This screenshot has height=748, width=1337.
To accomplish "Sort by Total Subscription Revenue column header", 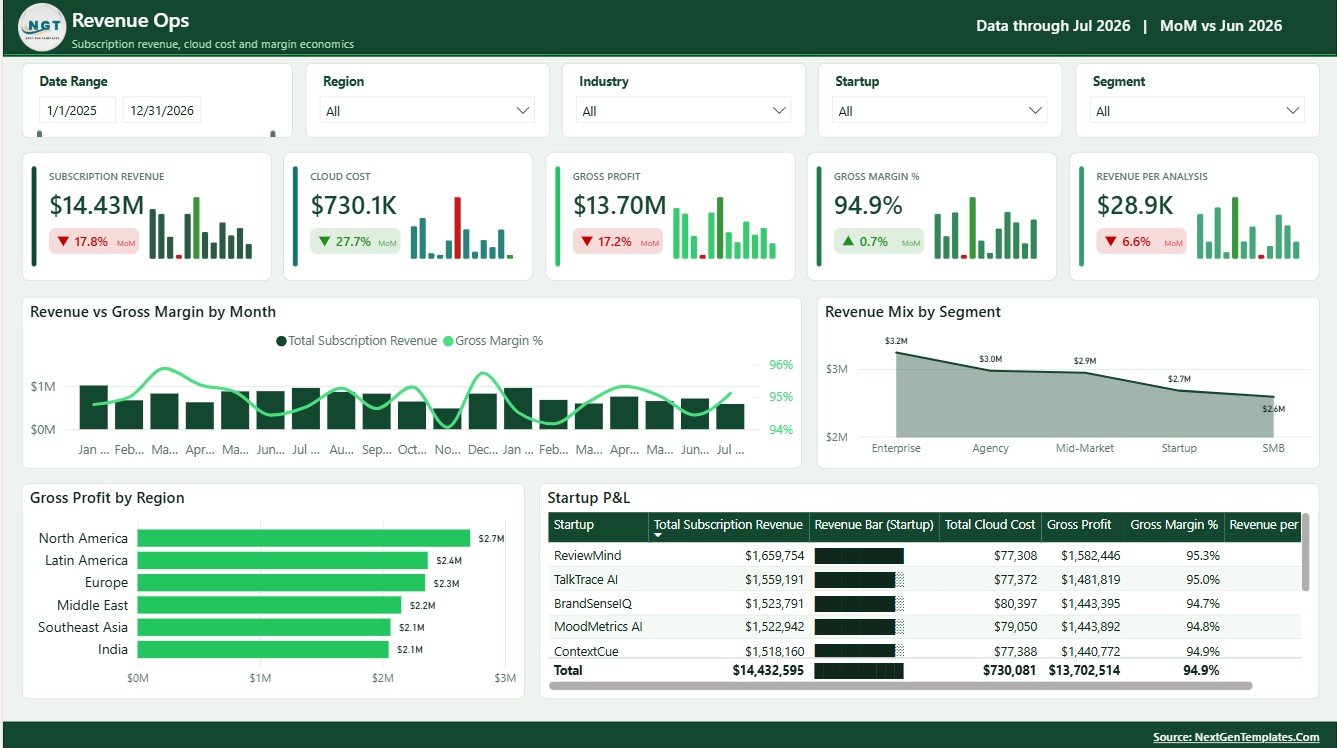I will 728,524.
